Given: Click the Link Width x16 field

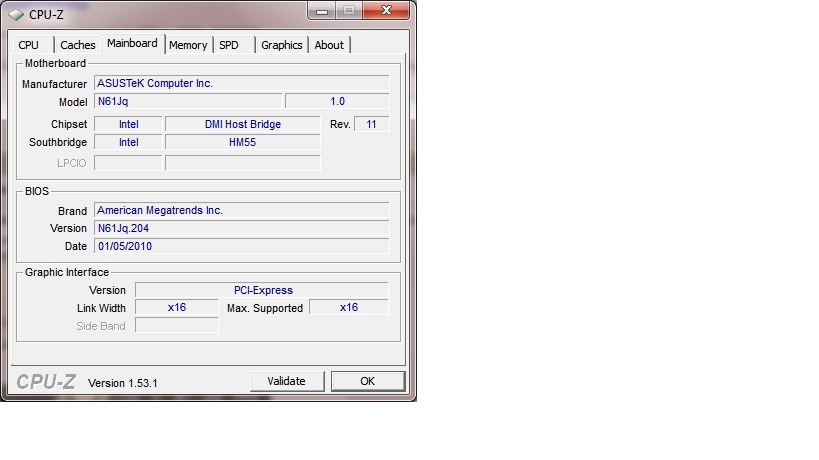Looking at the screenshot, I should pyautogui.click(x=177, y=308).
